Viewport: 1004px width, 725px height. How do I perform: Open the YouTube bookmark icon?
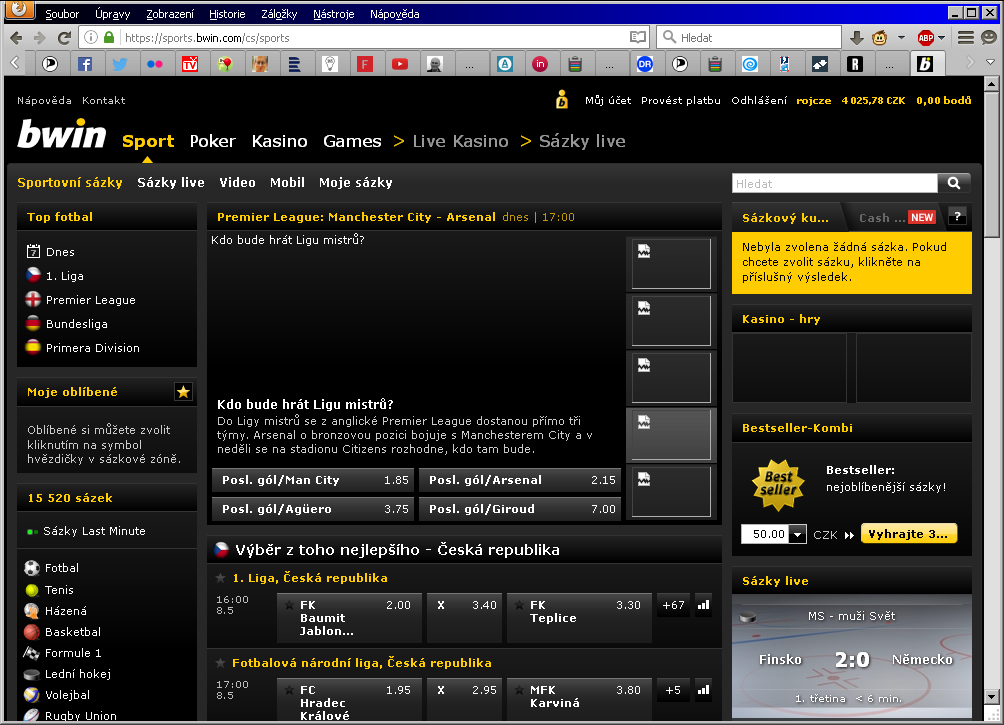coord(400,63)
